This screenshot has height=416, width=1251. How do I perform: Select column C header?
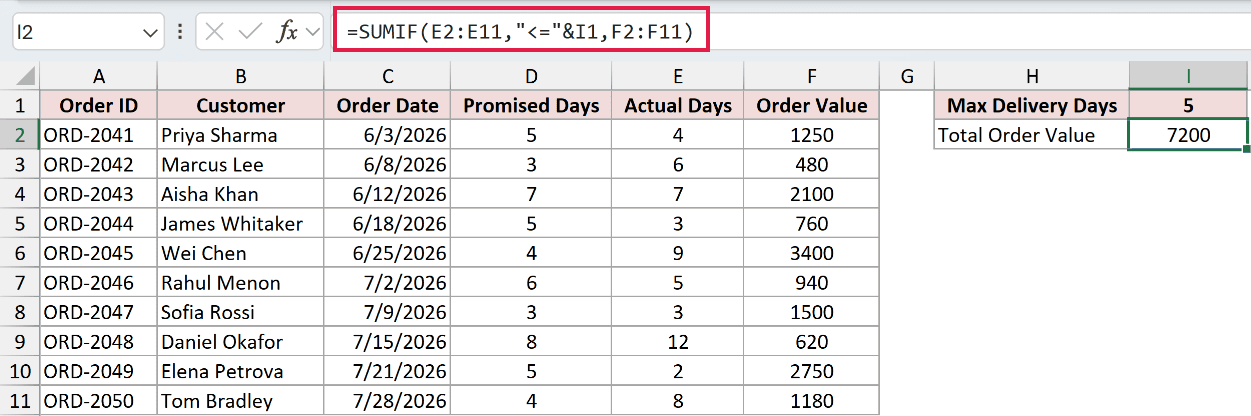pyautogui.click(x=387, y=75)
